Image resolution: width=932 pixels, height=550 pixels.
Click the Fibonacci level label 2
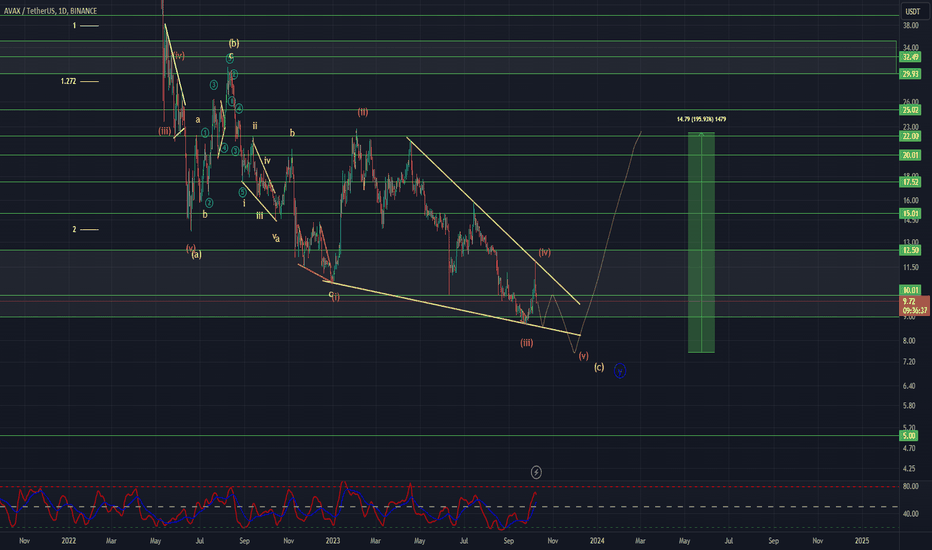point(74,230)
